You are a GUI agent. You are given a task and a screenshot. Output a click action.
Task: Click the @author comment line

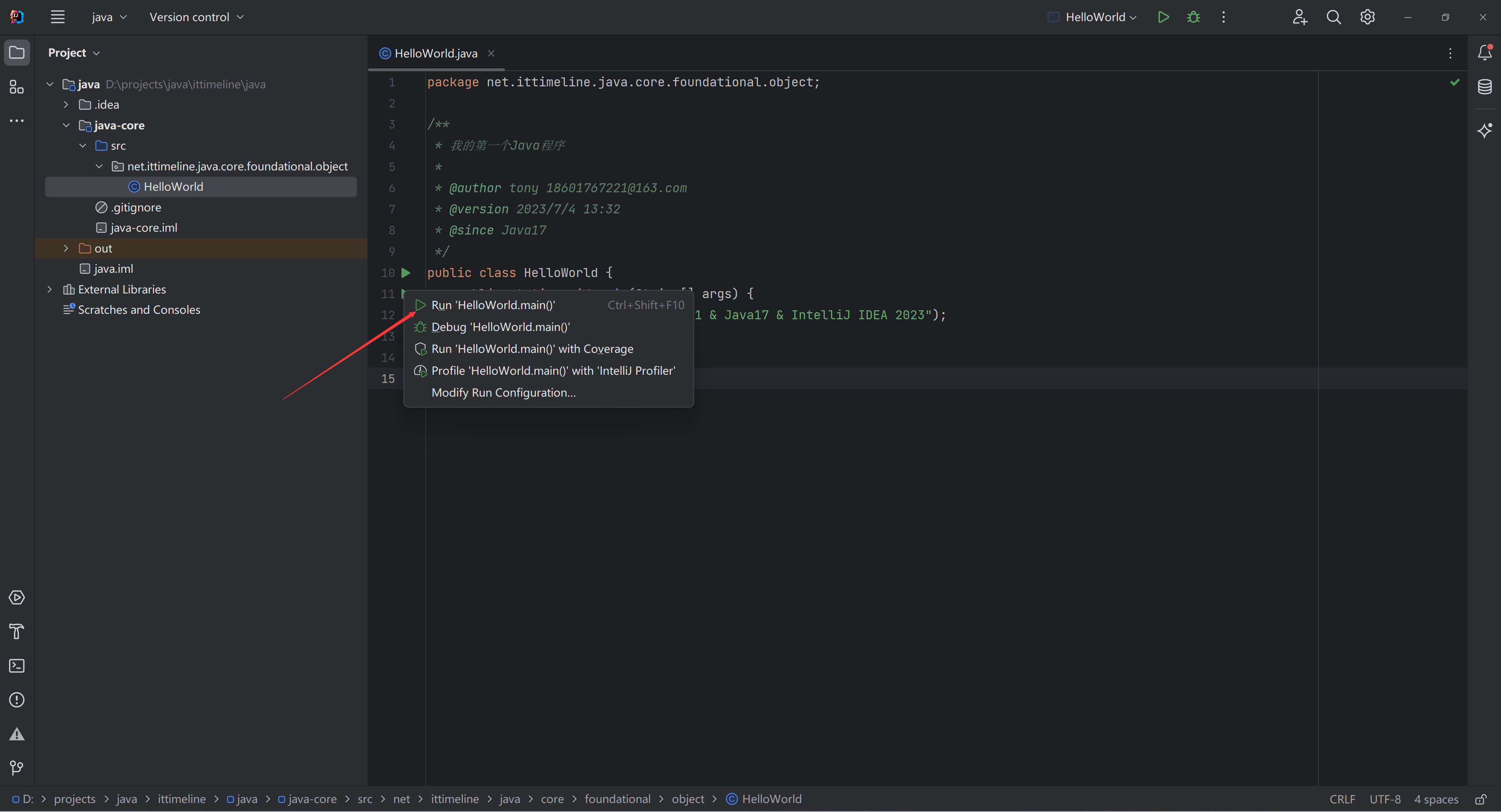click(x=561, y=188)
